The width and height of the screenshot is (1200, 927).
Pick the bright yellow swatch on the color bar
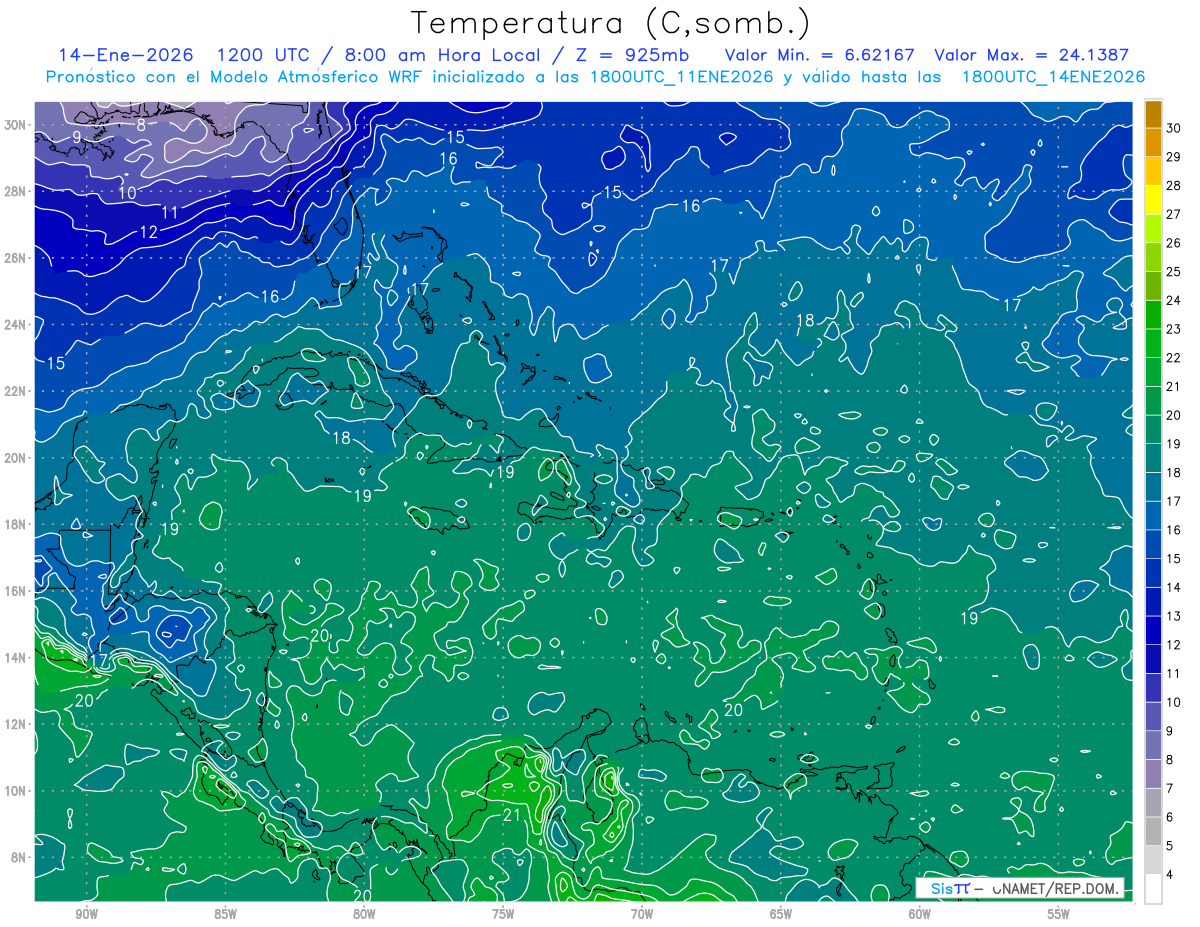(1153, 200)
